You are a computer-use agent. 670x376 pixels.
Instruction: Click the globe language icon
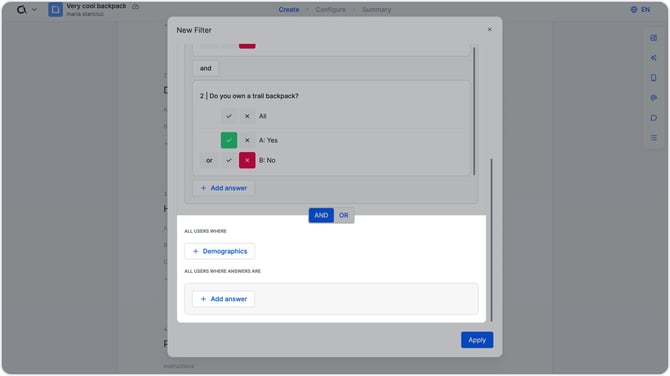click(634, 9)
